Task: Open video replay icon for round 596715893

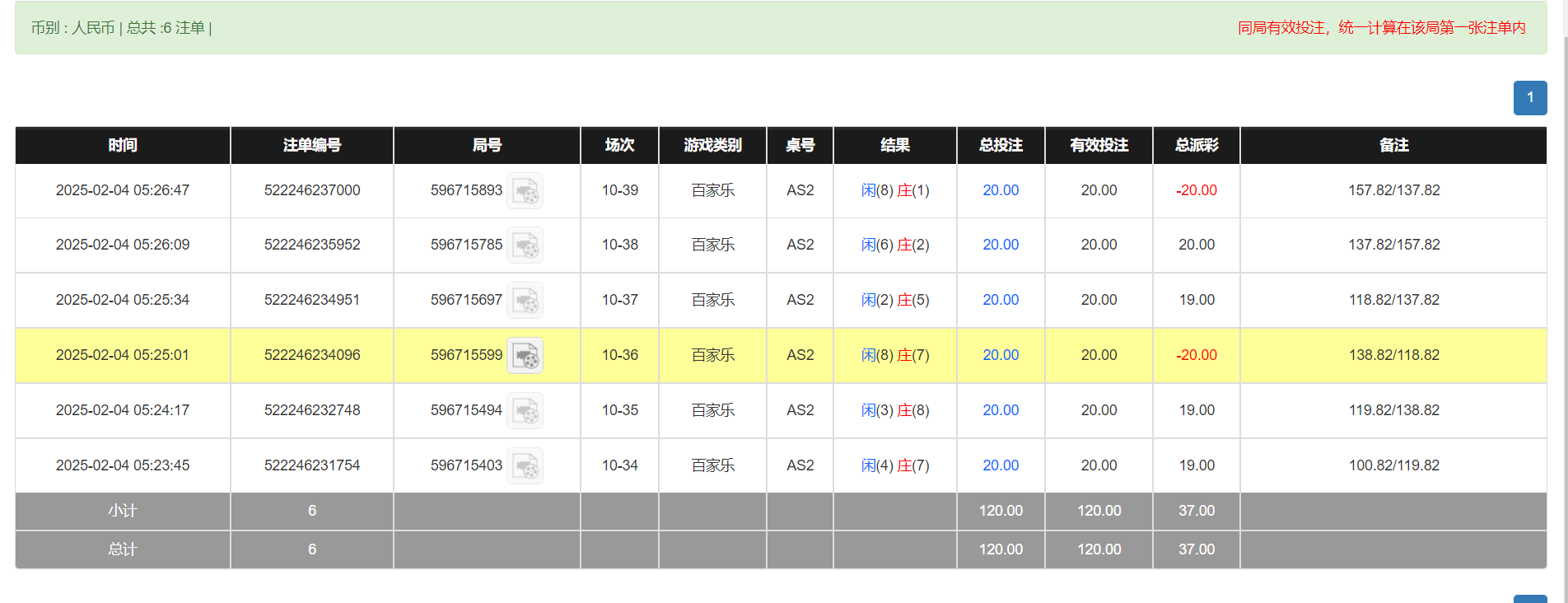Action: [525, 191]
